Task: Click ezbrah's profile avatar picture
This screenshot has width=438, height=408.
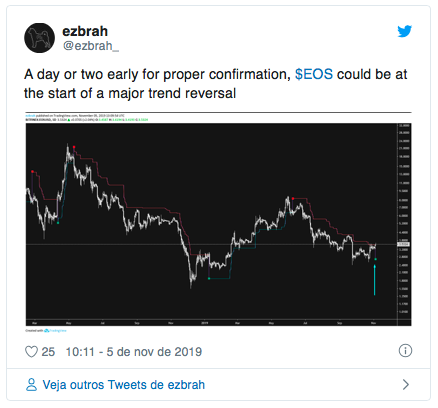Action: pyautogui.click(x=39, y=38)
